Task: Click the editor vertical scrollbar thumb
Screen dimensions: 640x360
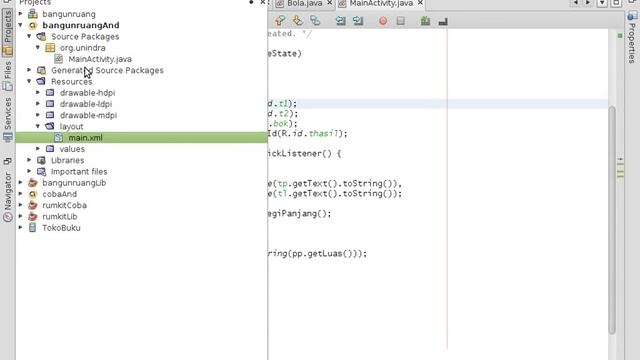Action: 612,220
